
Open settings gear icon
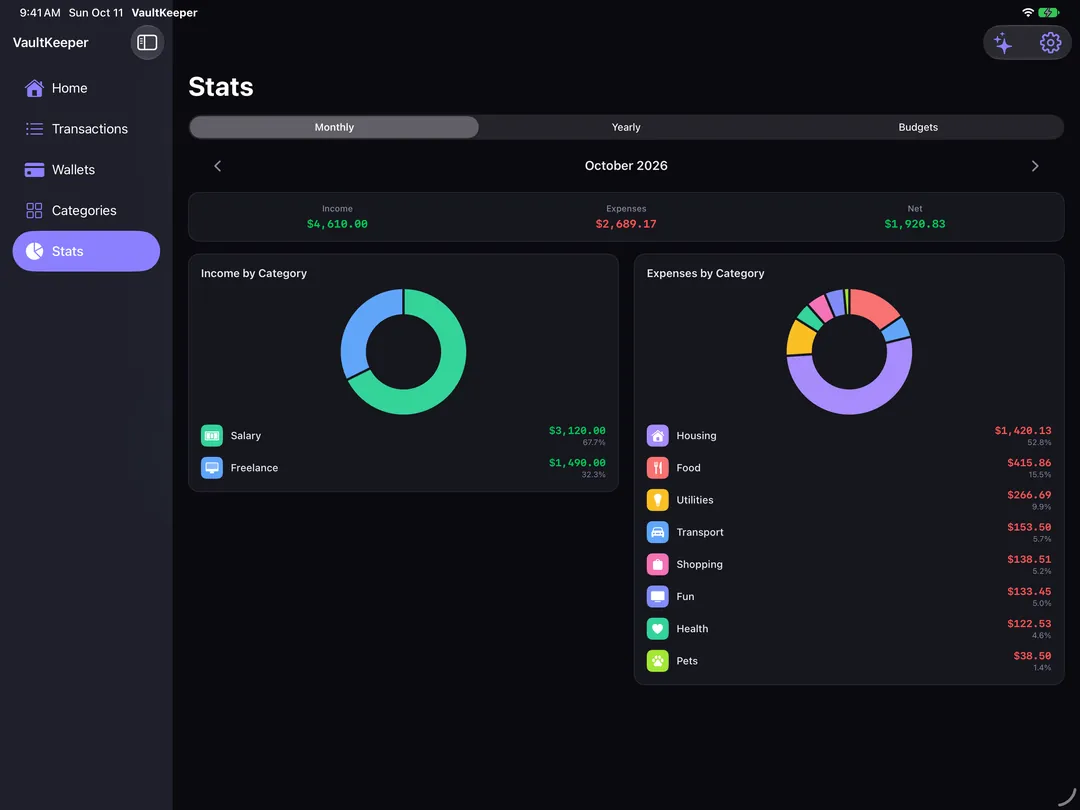click(1050, 43)
